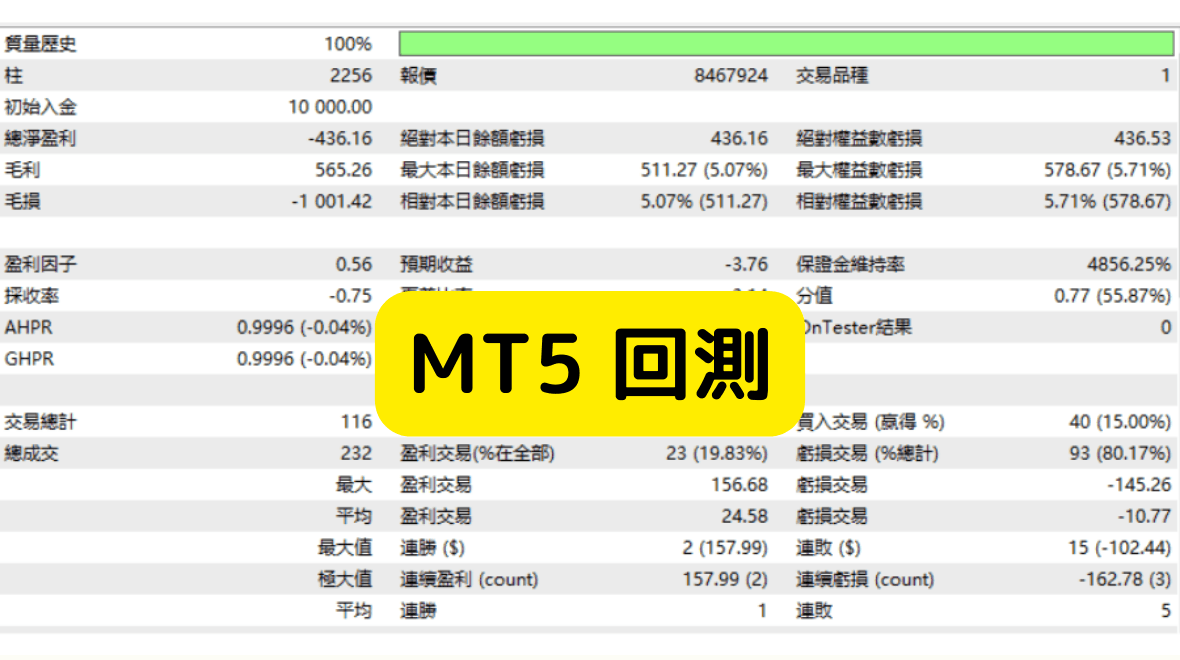
Task: Select the 交易總計 value 116
Action: tap(356, 423)
